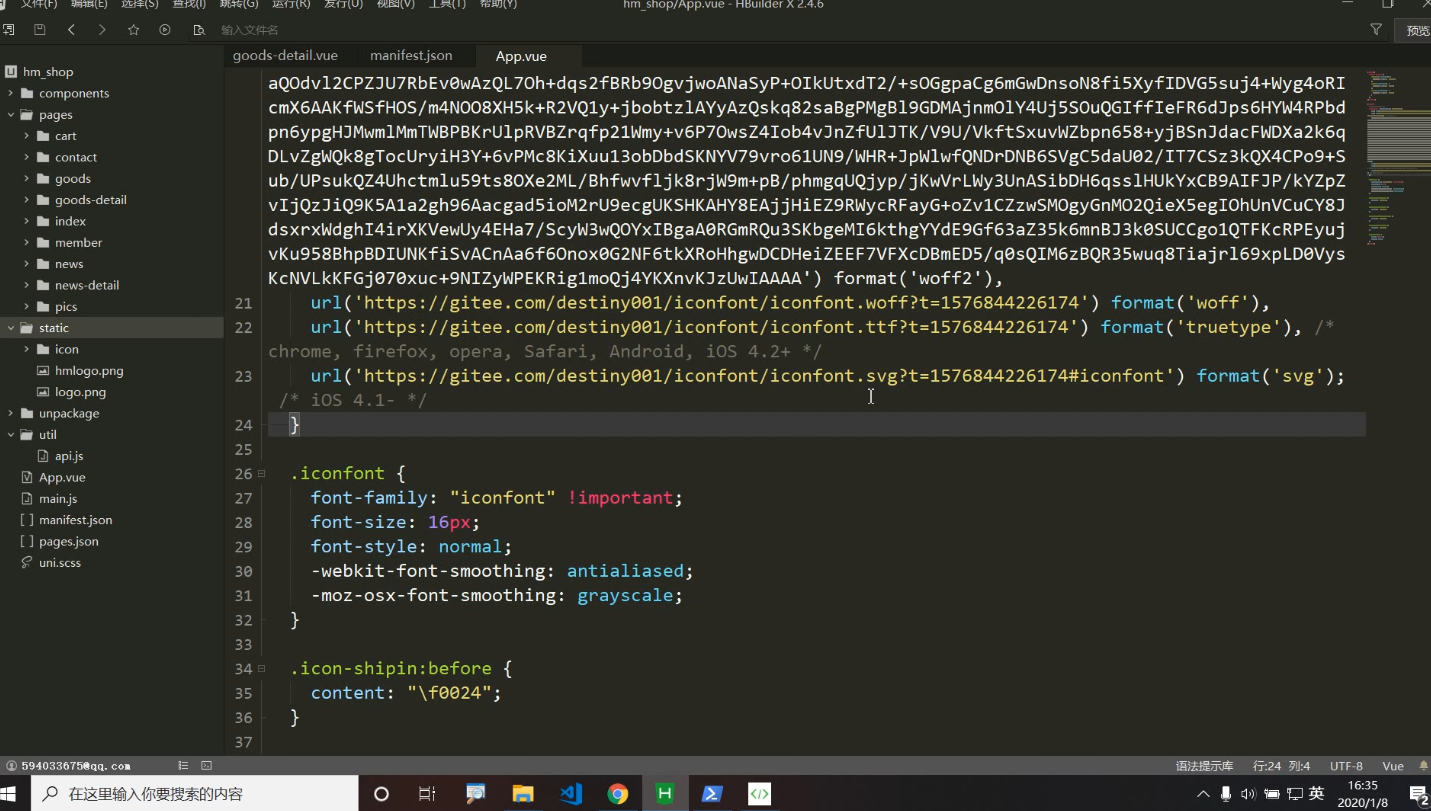Change the UTF-8 encoding setting
Viewport: 1431px width, 811px height.
[x=1346, y=766]
